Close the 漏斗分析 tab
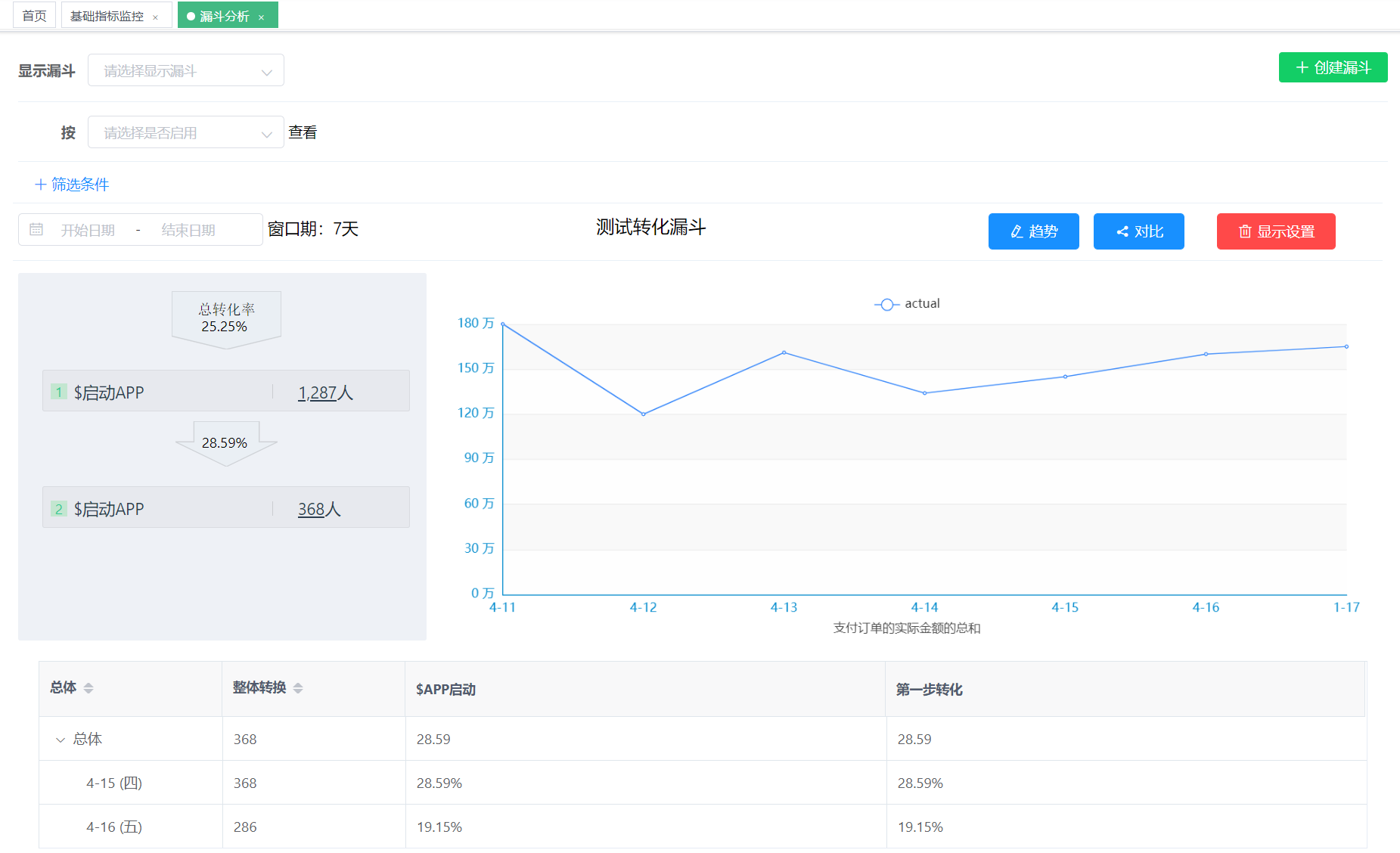The height and width of the screenshot is (853, 1400). [x=261, y=17]
